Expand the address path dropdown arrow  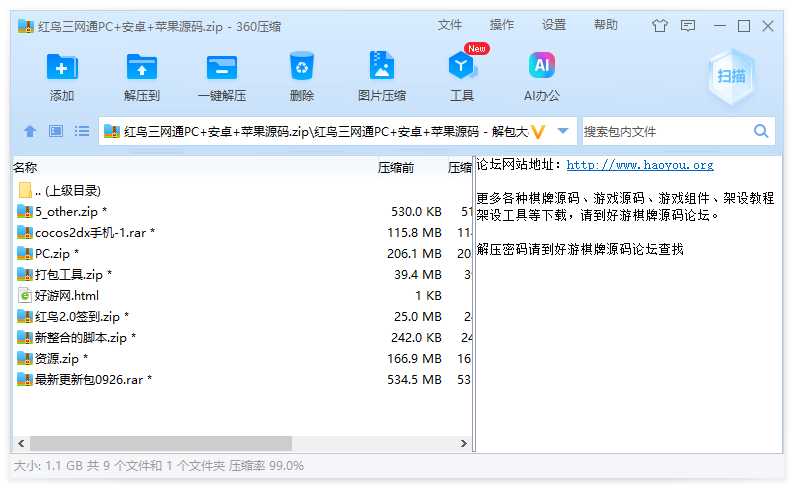563,132
